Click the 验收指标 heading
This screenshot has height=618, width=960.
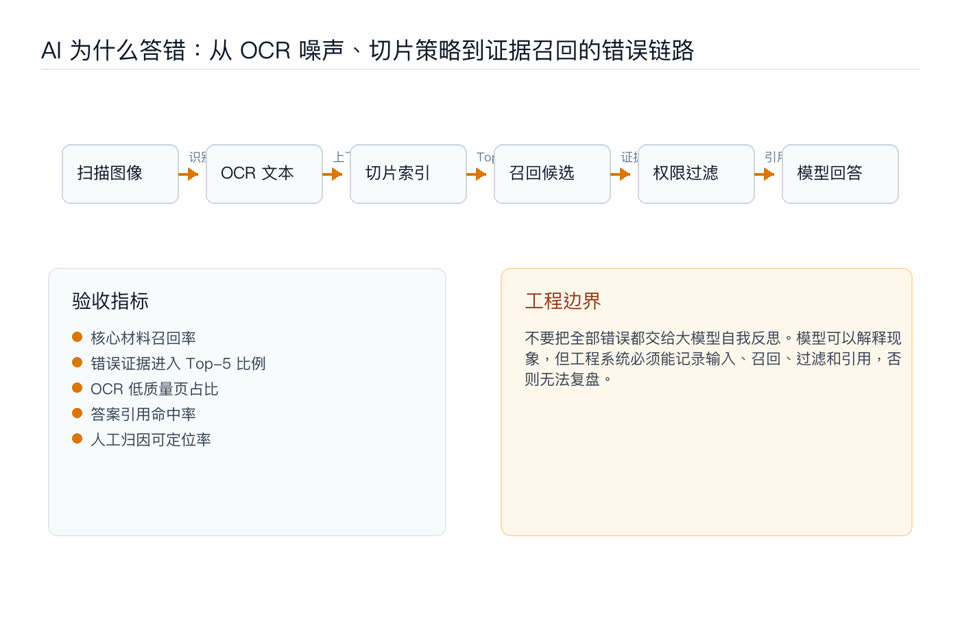(x=110, y=301)
